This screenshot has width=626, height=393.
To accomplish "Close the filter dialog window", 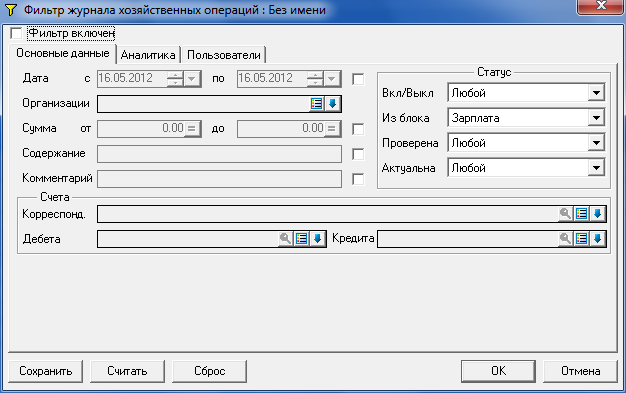I will 601,6.
